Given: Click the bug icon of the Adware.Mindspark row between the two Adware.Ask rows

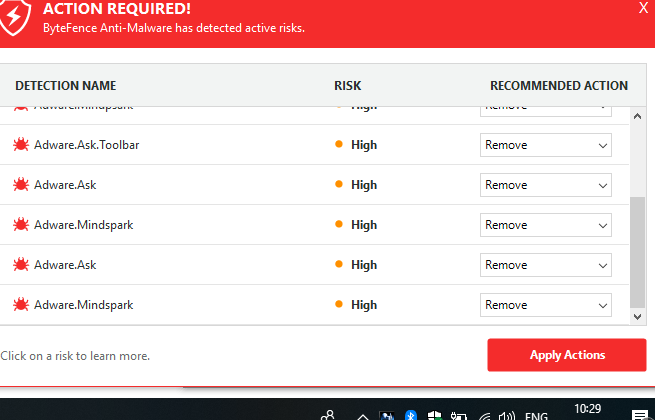Looking at the screenshot, I should pyautogui.click(x=21, y=225).
